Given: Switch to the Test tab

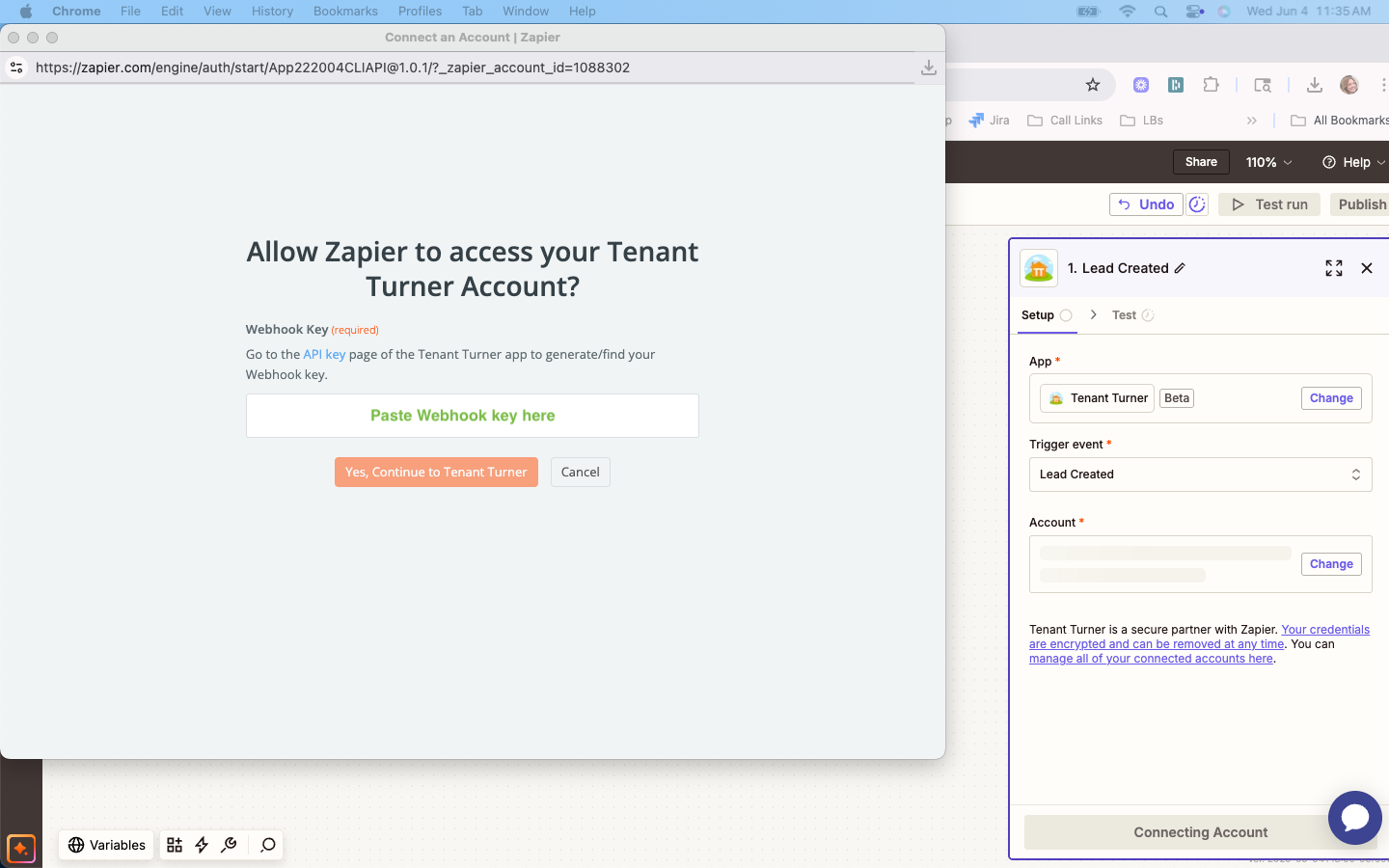Looking at the screenshot, I should click(x=1132, y=315).
